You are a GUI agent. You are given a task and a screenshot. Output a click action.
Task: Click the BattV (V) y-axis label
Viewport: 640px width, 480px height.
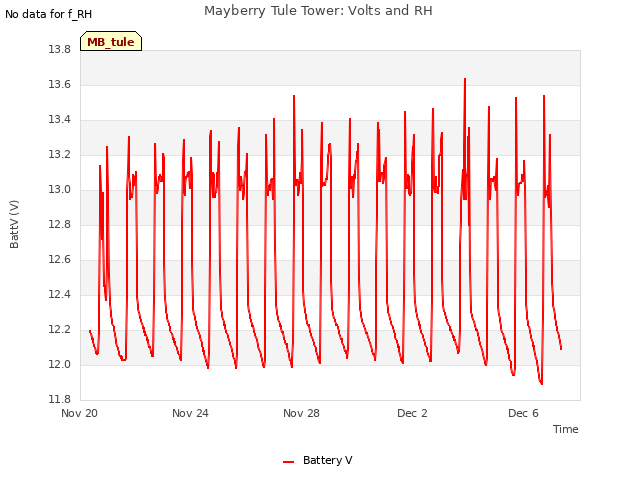click(14, 224)
